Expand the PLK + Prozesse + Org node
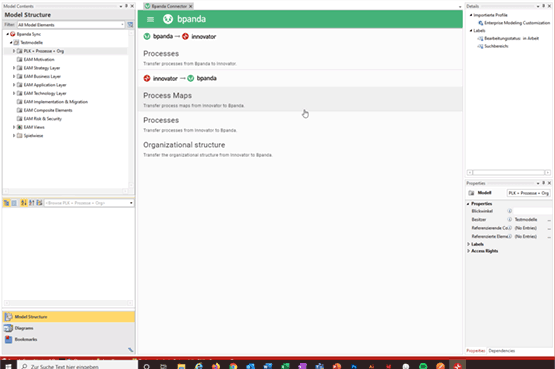555x369 pixels. (x=14, y=51)
